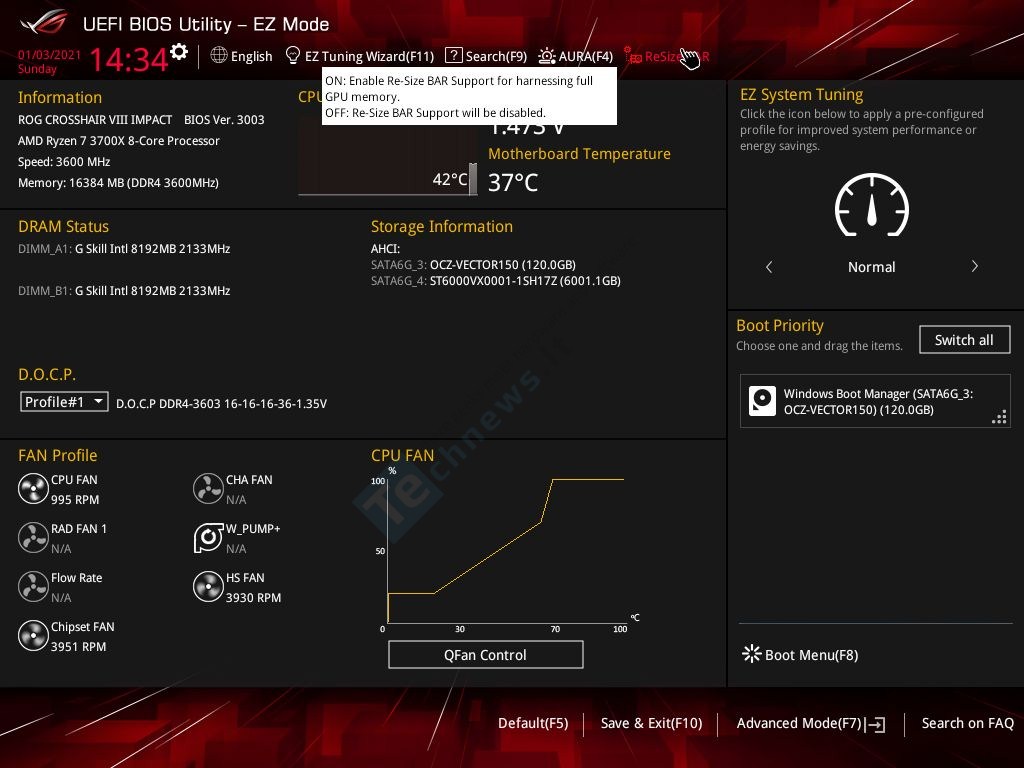Click the Normal tuning profile label
Screen dimensions: 1024x768
(x=871, y=267)
